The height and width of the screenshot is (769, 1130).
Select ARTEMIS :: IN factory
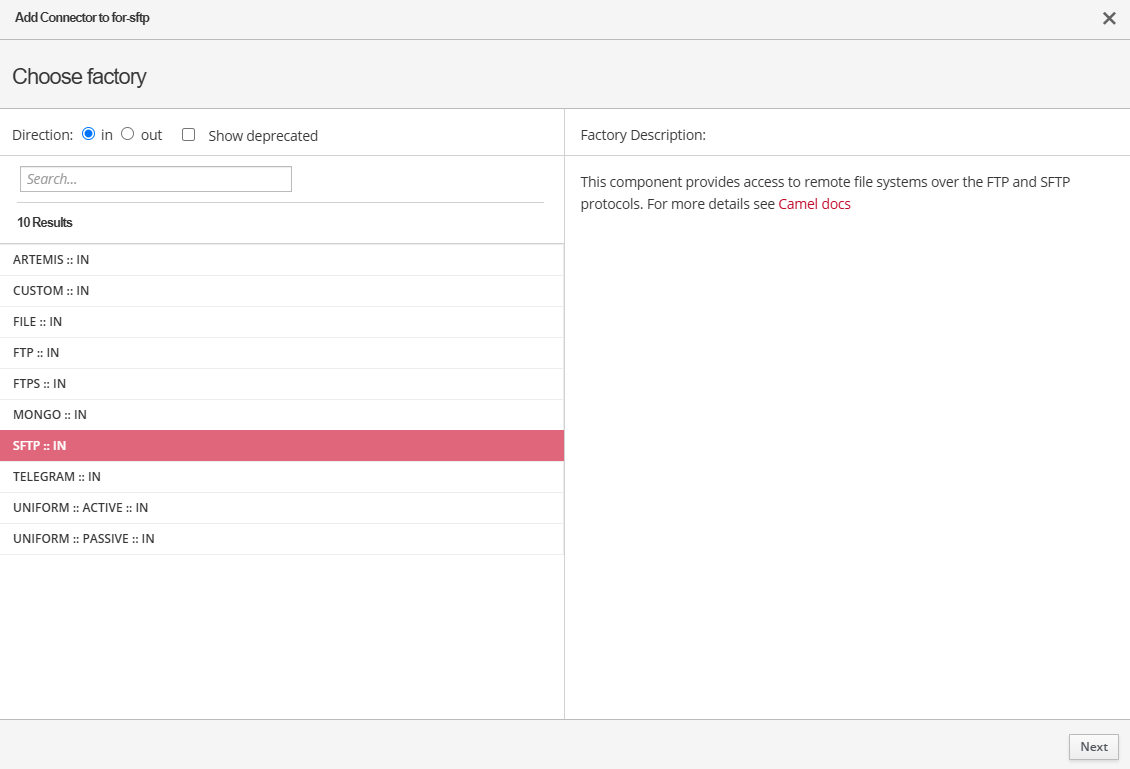pyautogui.click(x=51, y=260)
